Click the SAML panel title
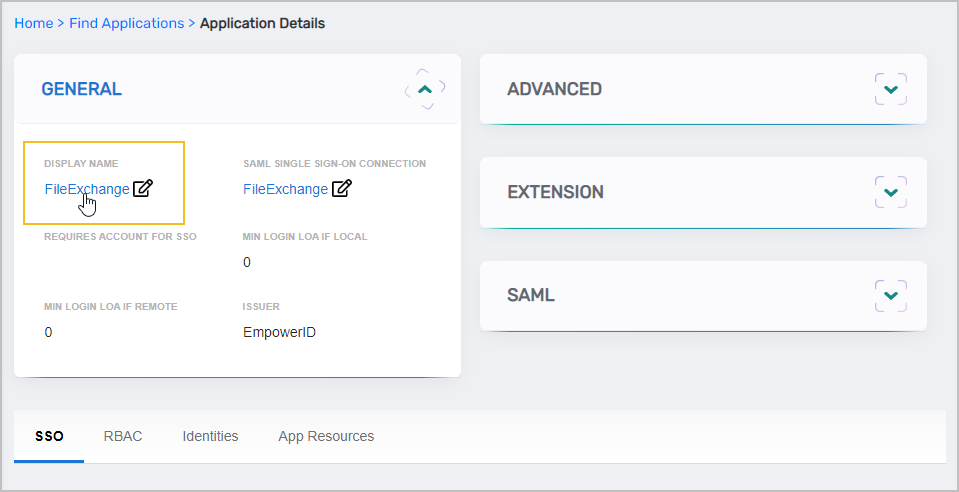Viewport: 959px width, 492px height. (x=530, y=296)
